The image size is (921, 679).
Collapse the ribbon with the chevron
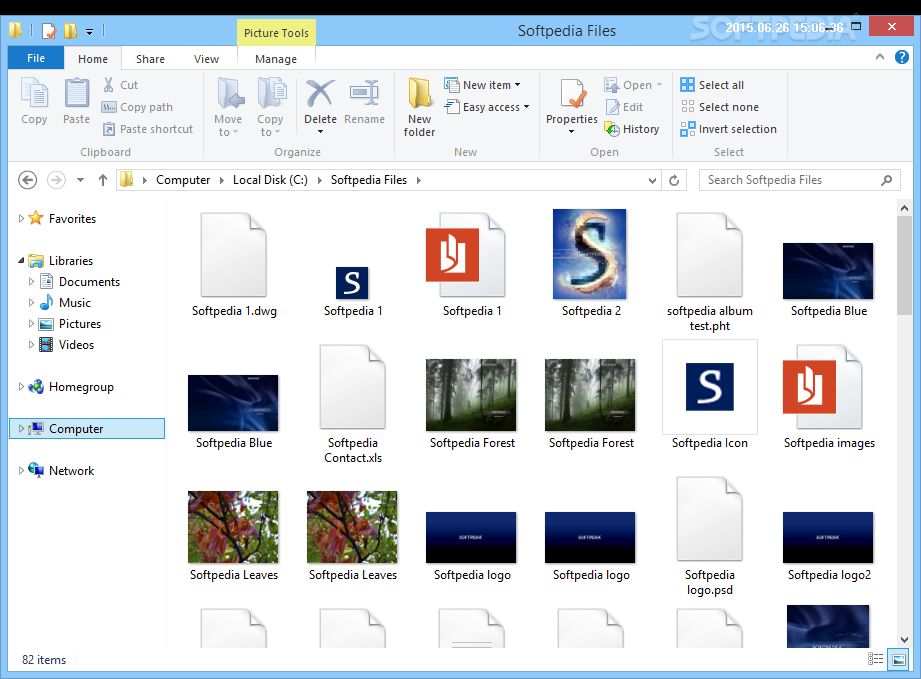[x=880, y=57]
